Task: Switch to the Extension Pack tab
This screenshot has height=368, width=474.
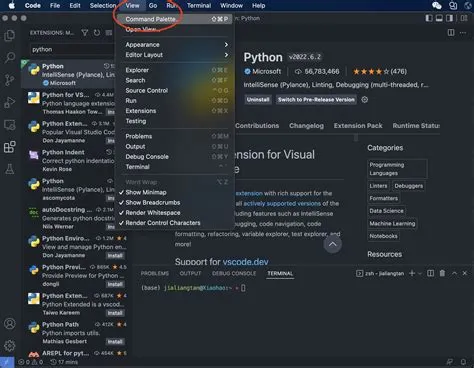Action: pos(358,126)
